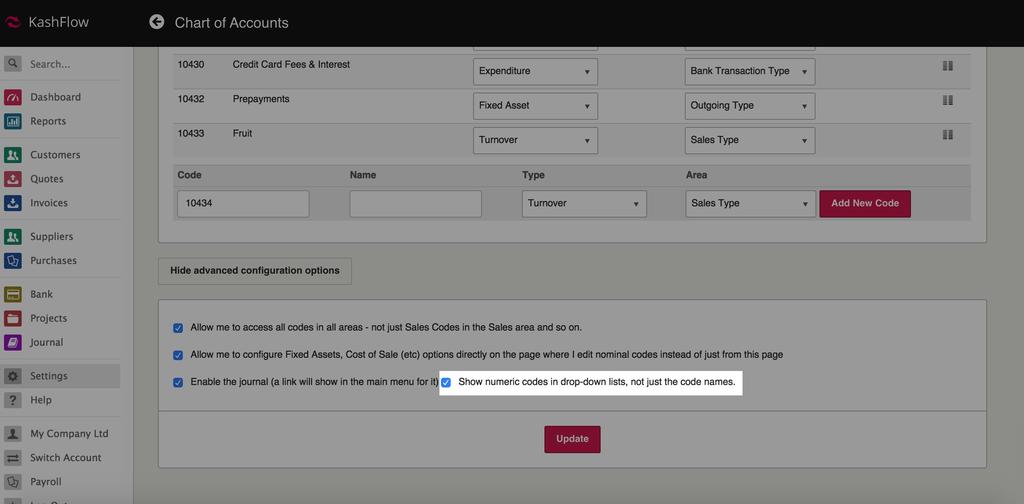Image resolution: width=1024 pixels, height=504 pixels.
Task: Click the KashFlow logo icon
Action: pos(12,22)
